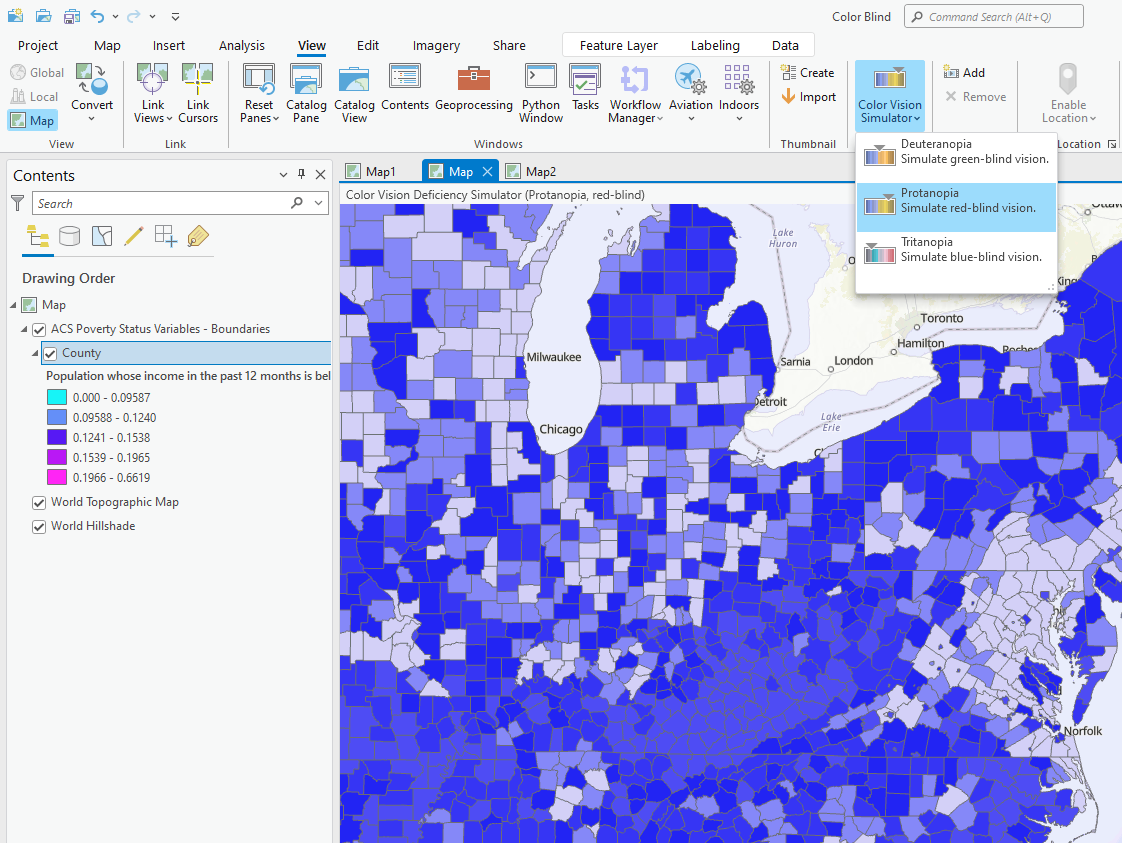Open the Contents search options dropdown
Image resolution: width=1122 pixels, height=843 pixels.
click(x=318, y=203)
